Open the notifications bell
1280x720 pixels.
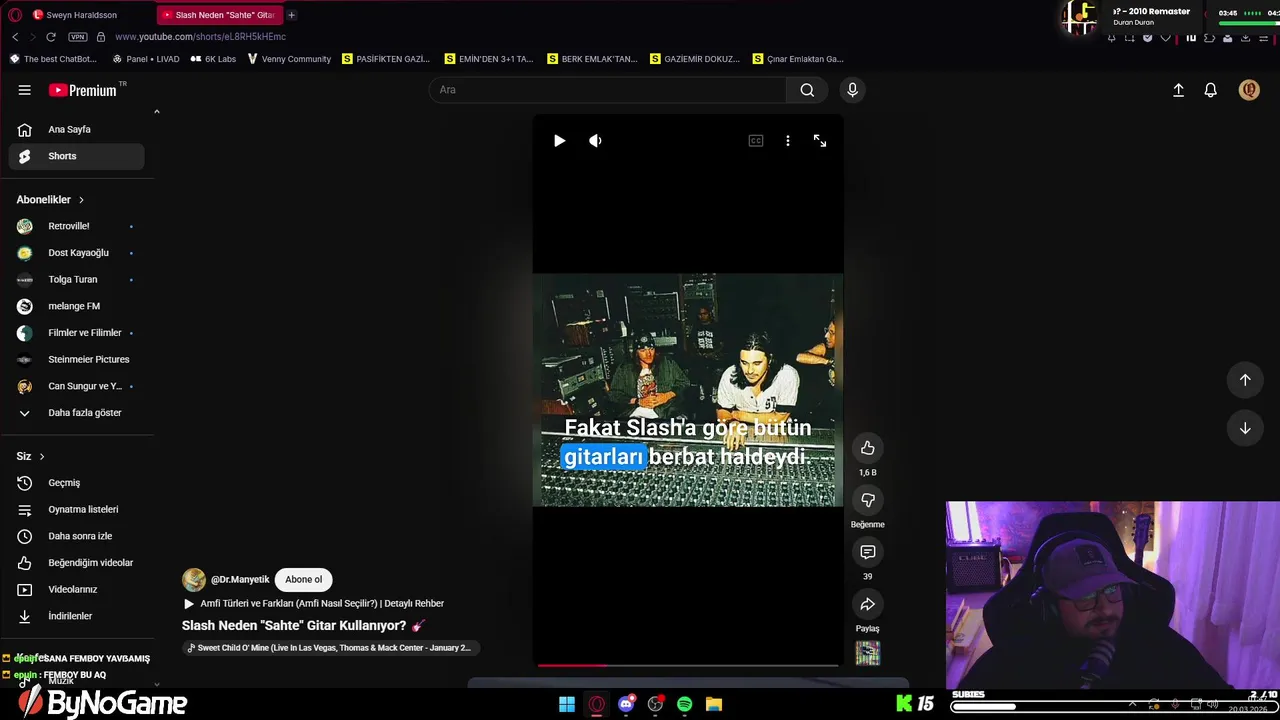[1210, 90]
